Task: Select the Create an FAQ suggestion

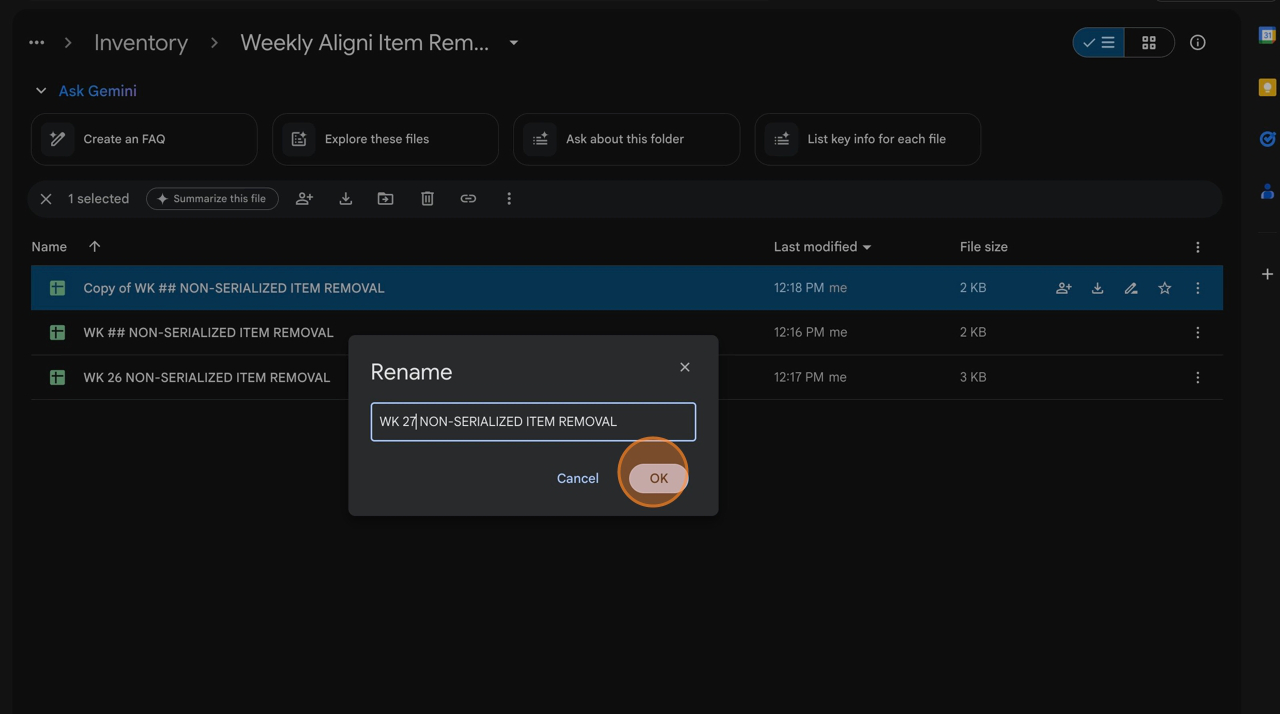Action: pos(144,139)
